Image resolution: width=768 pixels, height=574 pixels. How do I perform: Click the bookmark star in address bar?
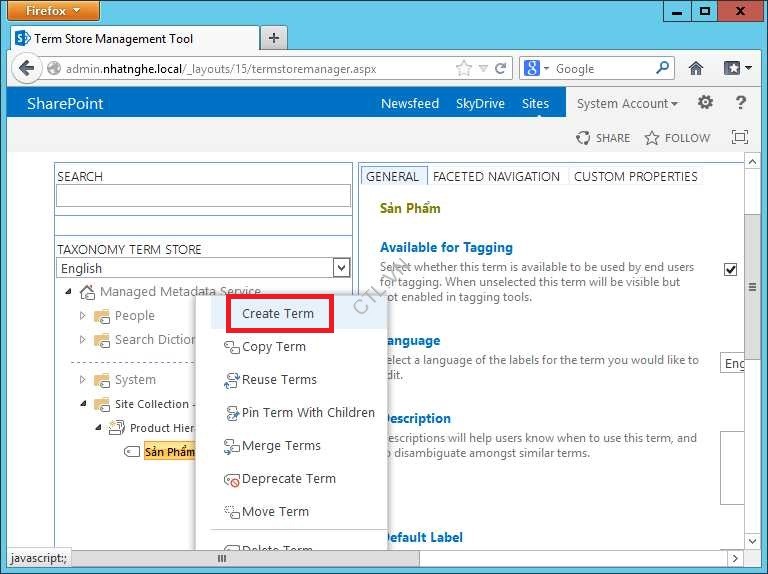point(463,69)
